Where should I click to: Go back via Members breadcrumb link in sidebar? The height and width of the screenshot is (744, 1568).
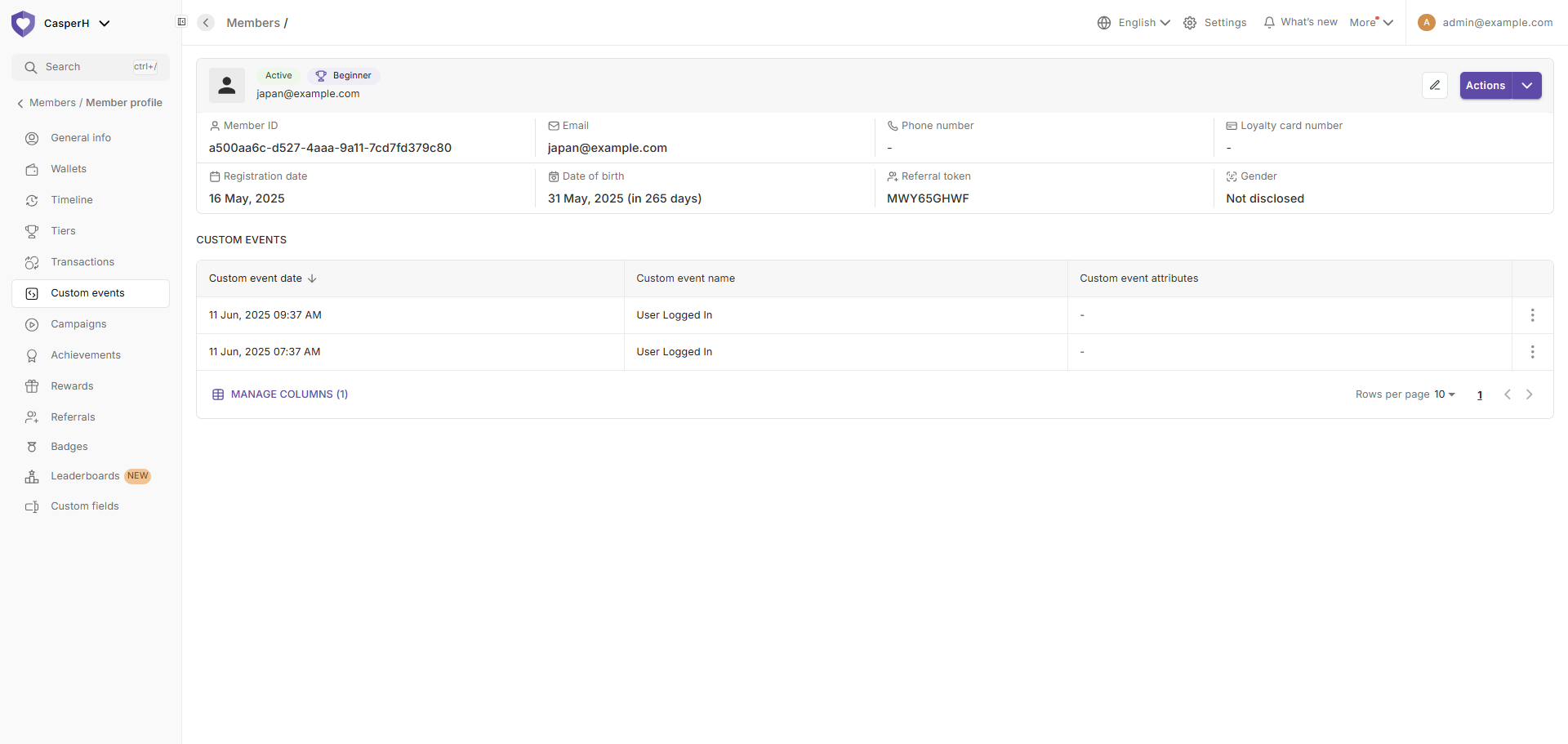52,103
